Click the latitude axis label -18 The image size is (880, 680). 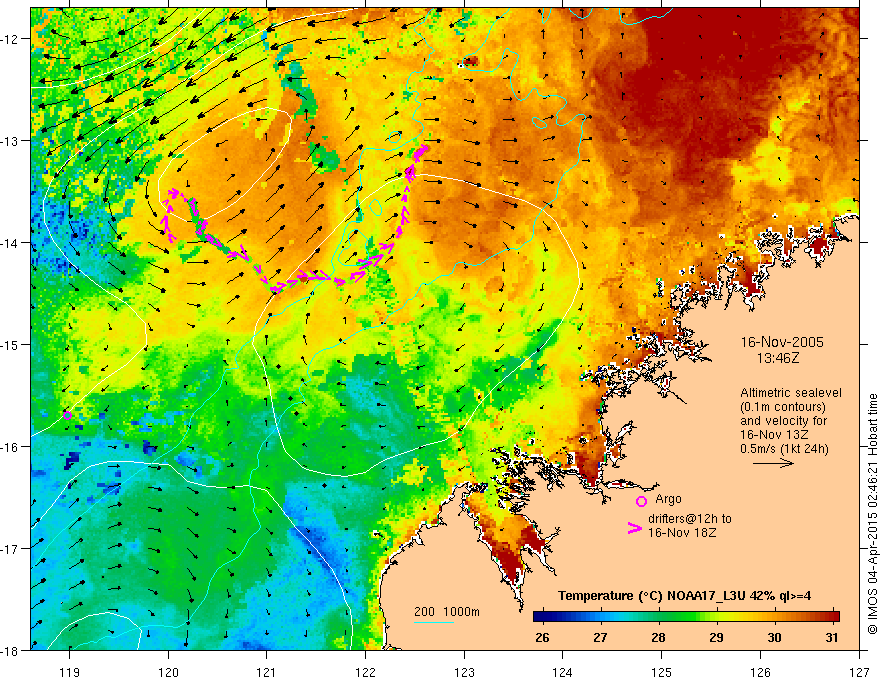[10, 651]
